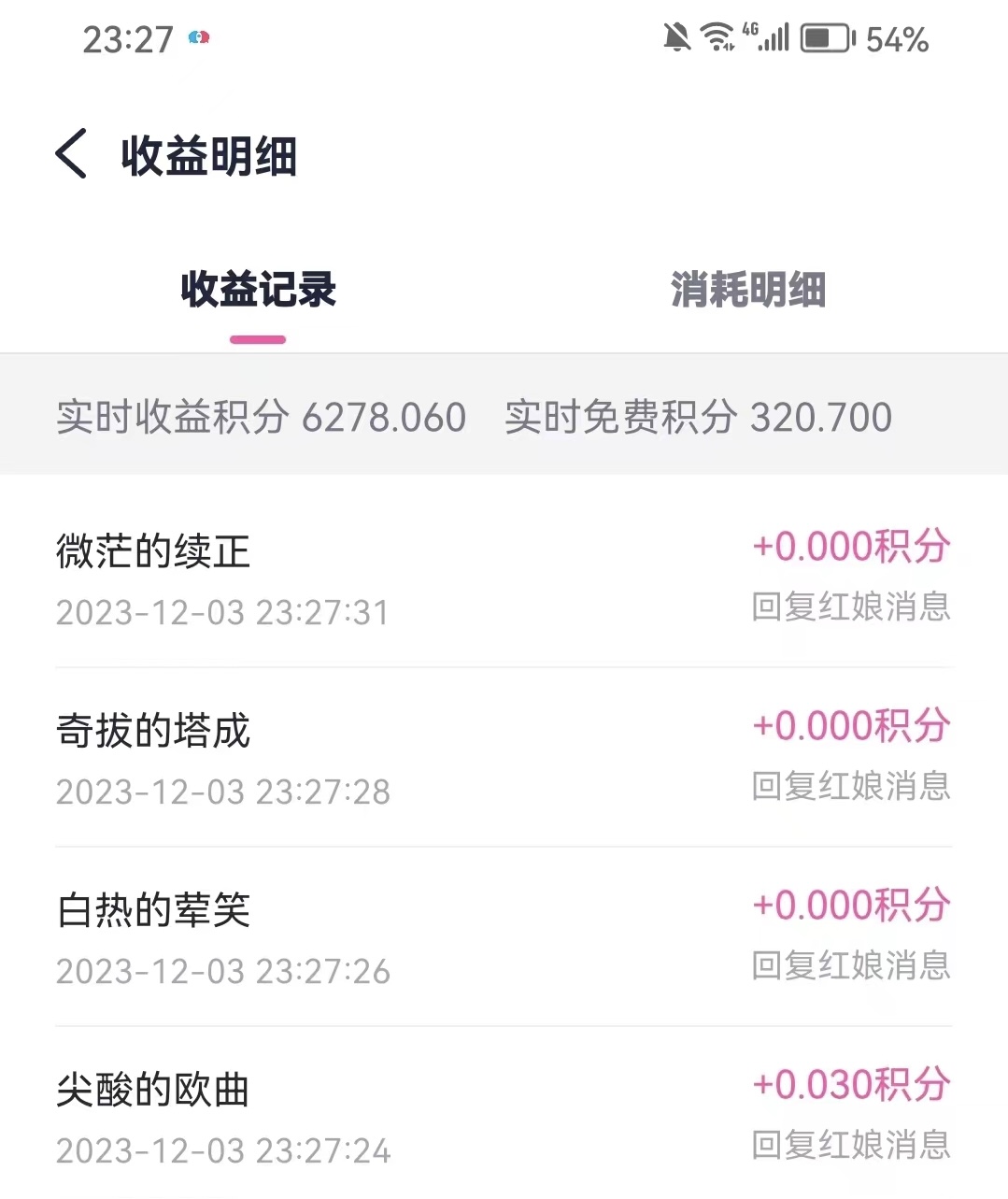Tap the +0.000积分 on 白热的荤笑 row
Viewport: 1008px width, 1199px height.
pyautogui.click(x=851, y=905)
